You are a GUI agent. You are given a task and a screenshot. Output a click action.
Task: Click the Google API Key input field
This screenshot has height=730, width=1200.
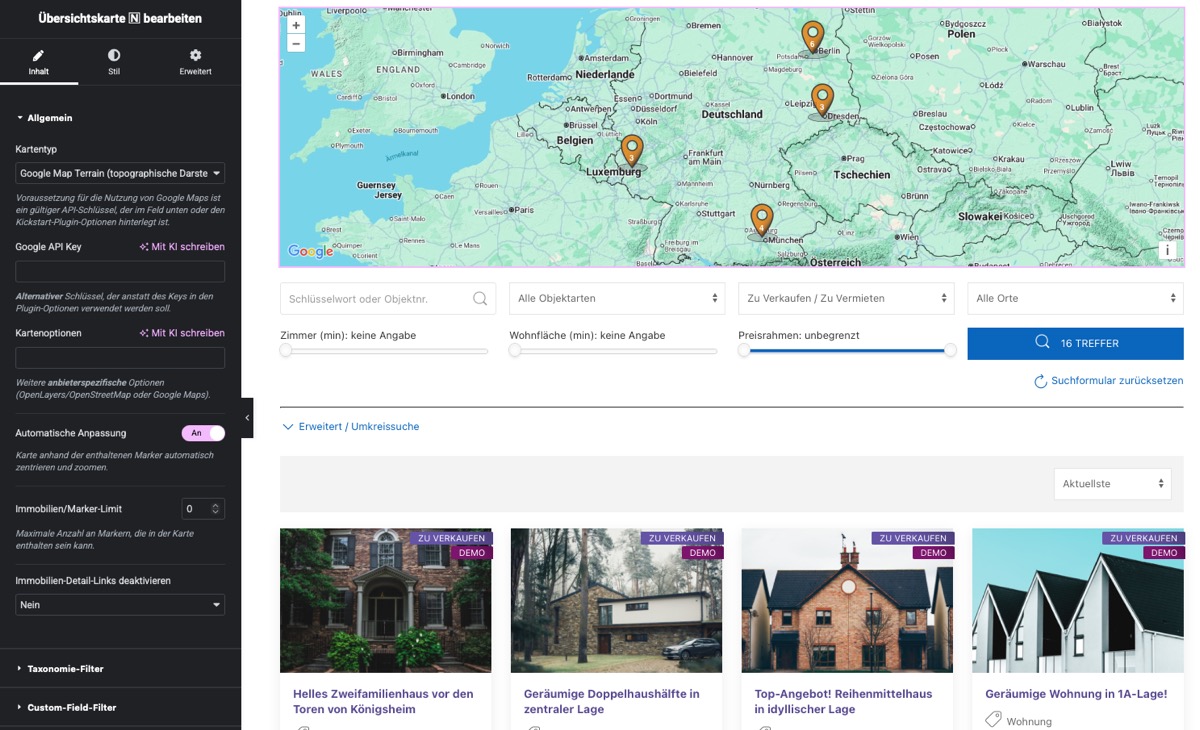120,272
